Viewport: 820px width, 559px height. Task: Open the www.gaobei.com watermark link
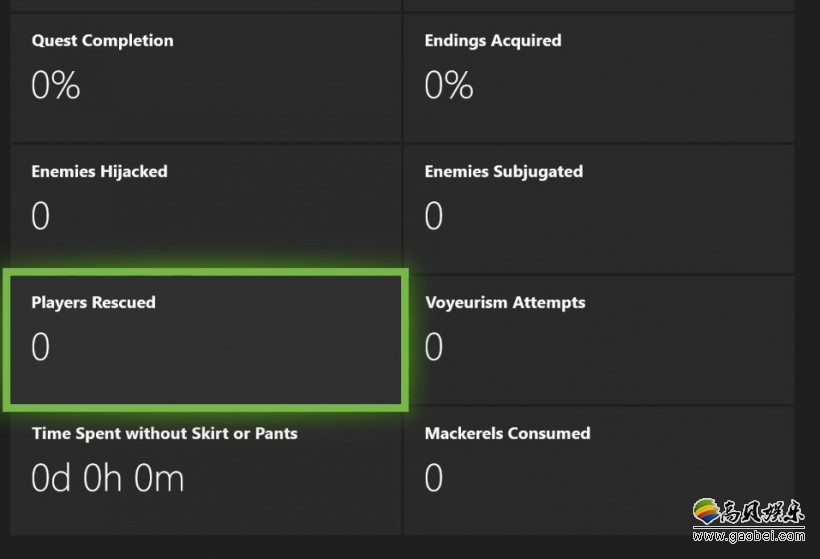tap(749, 535)
